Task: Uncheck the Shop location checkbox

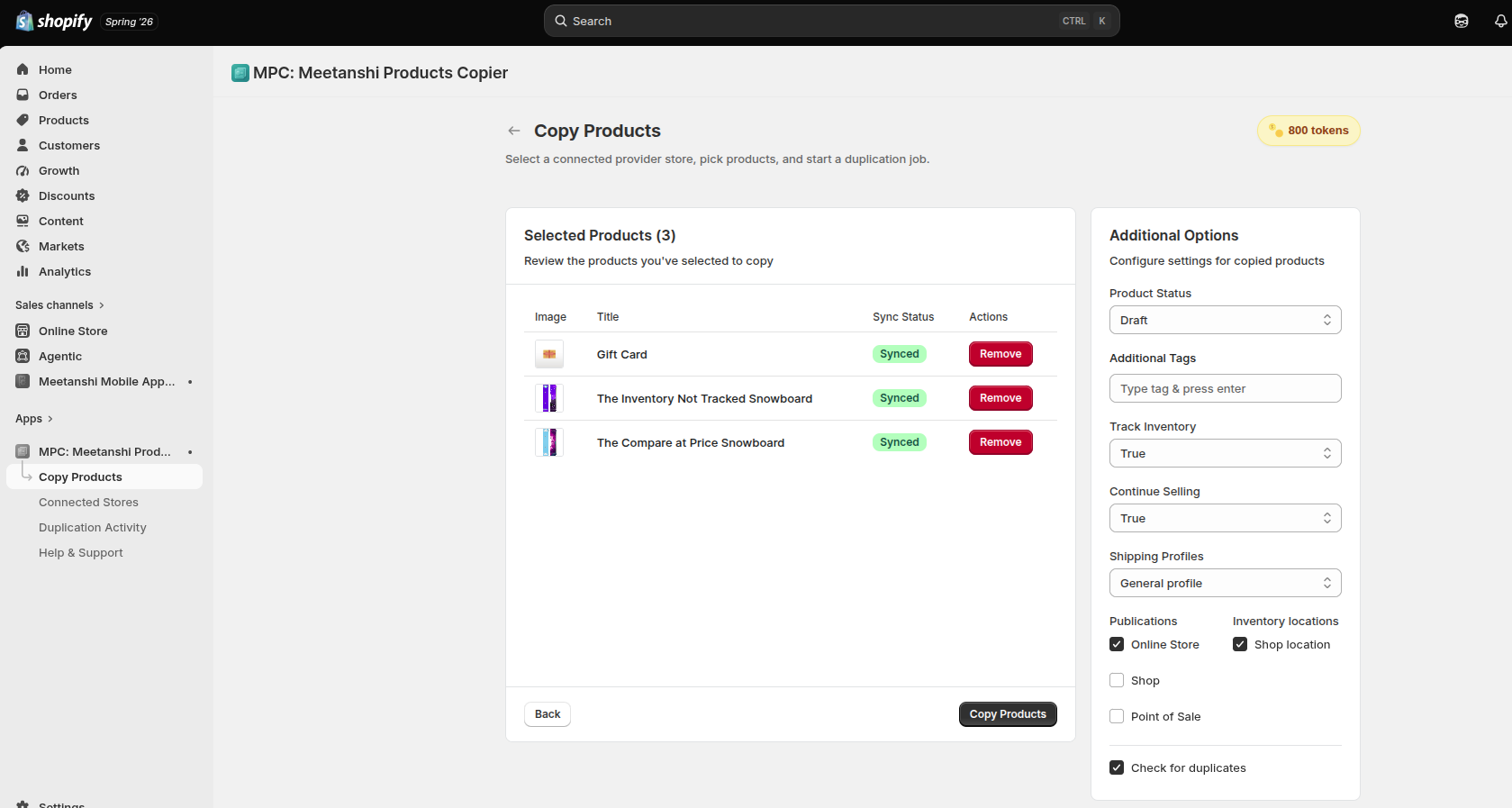Action: (x=1240, y=644)
